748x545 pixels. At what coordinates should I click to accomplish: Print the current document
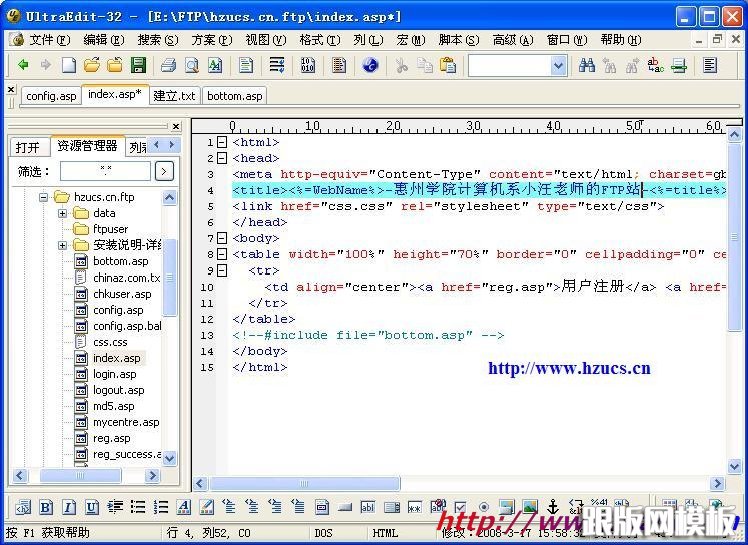pyautogui.click(x=168, y=65)
